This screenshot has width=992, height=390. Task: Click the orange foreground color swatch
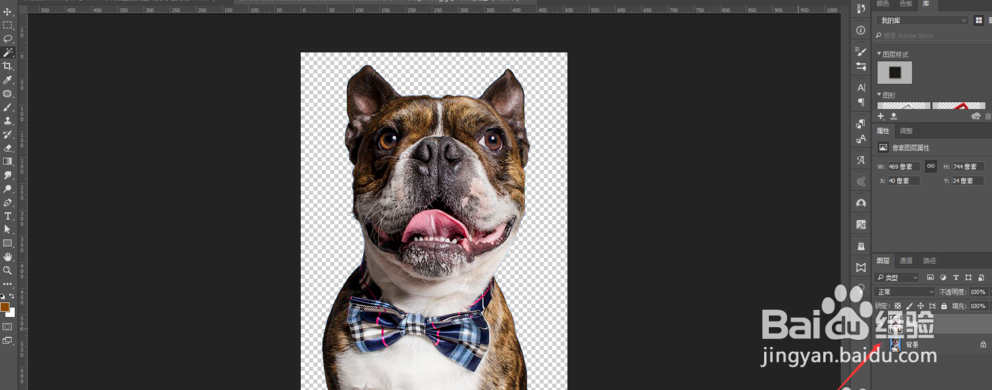[x=5, y=307]
